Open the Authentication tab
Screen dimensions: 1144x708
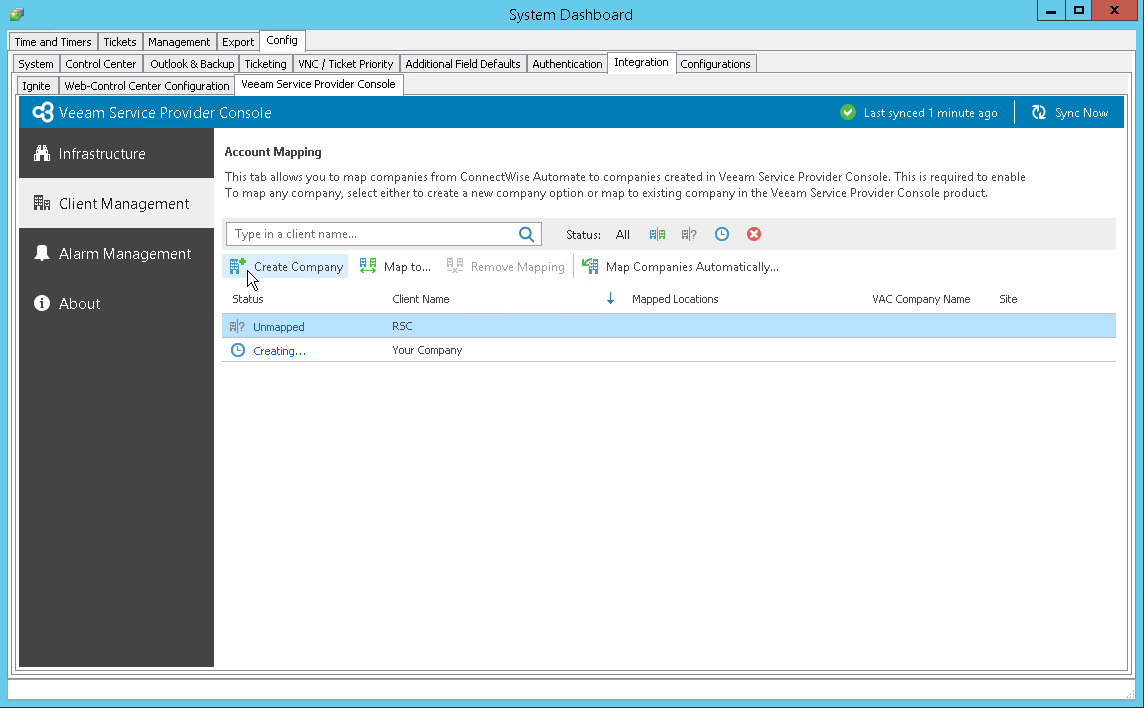click(567, 64)
